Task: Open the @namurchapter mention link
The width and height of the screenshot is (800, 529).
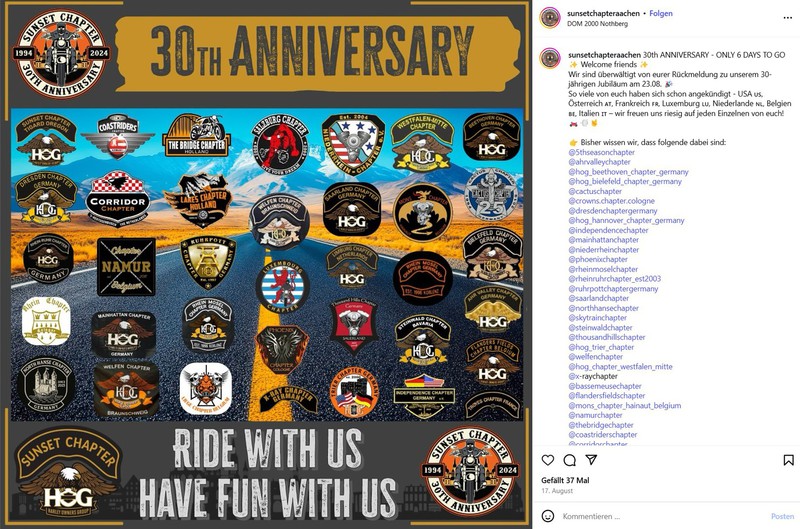Action: click(596, 415)
